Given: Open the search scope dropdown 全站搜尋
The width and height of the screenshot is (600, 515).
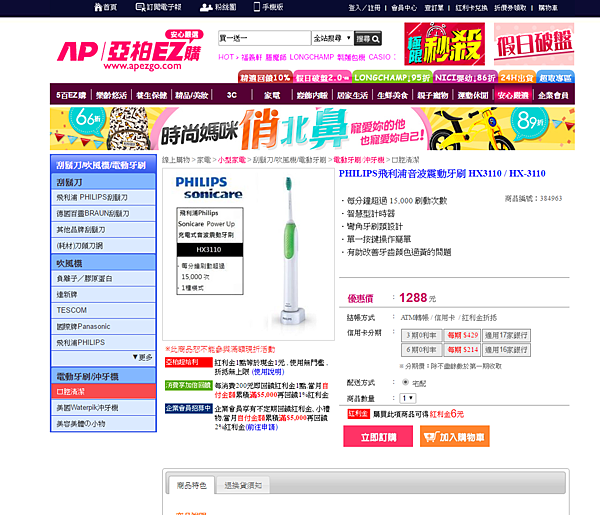Looking at the screenshot, I should [x=332, y=38].
